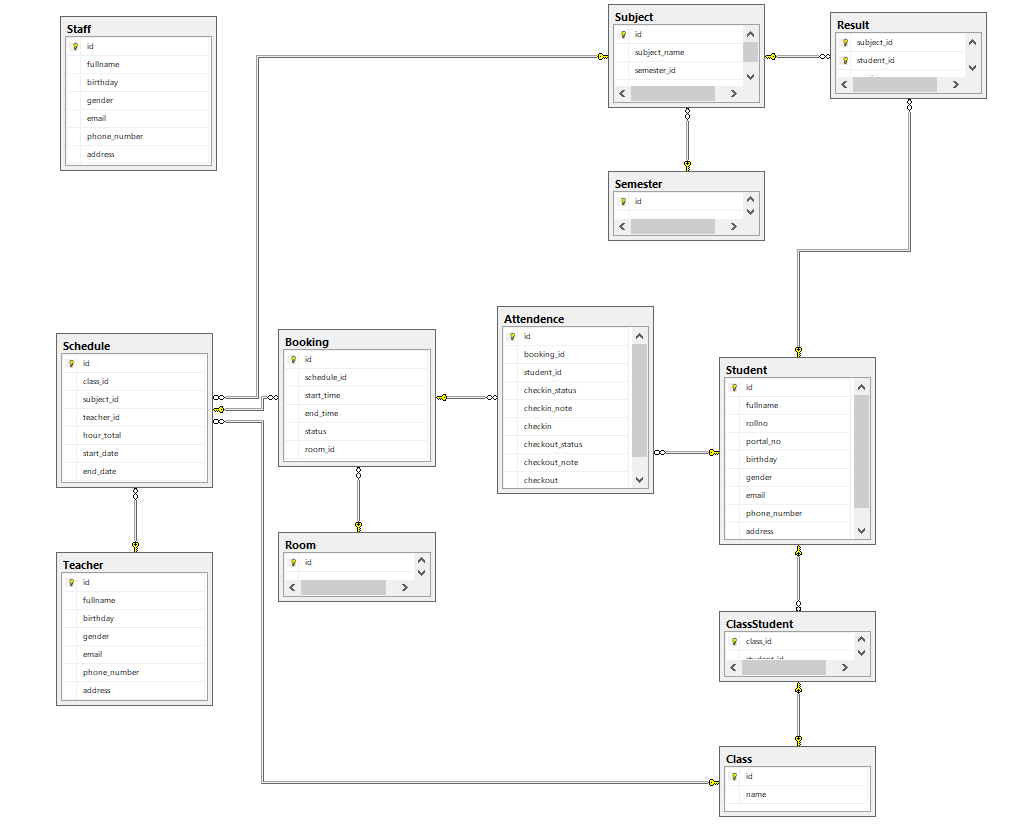
Task: Click the Room table scroll left arrow
Action: [292, 588]
